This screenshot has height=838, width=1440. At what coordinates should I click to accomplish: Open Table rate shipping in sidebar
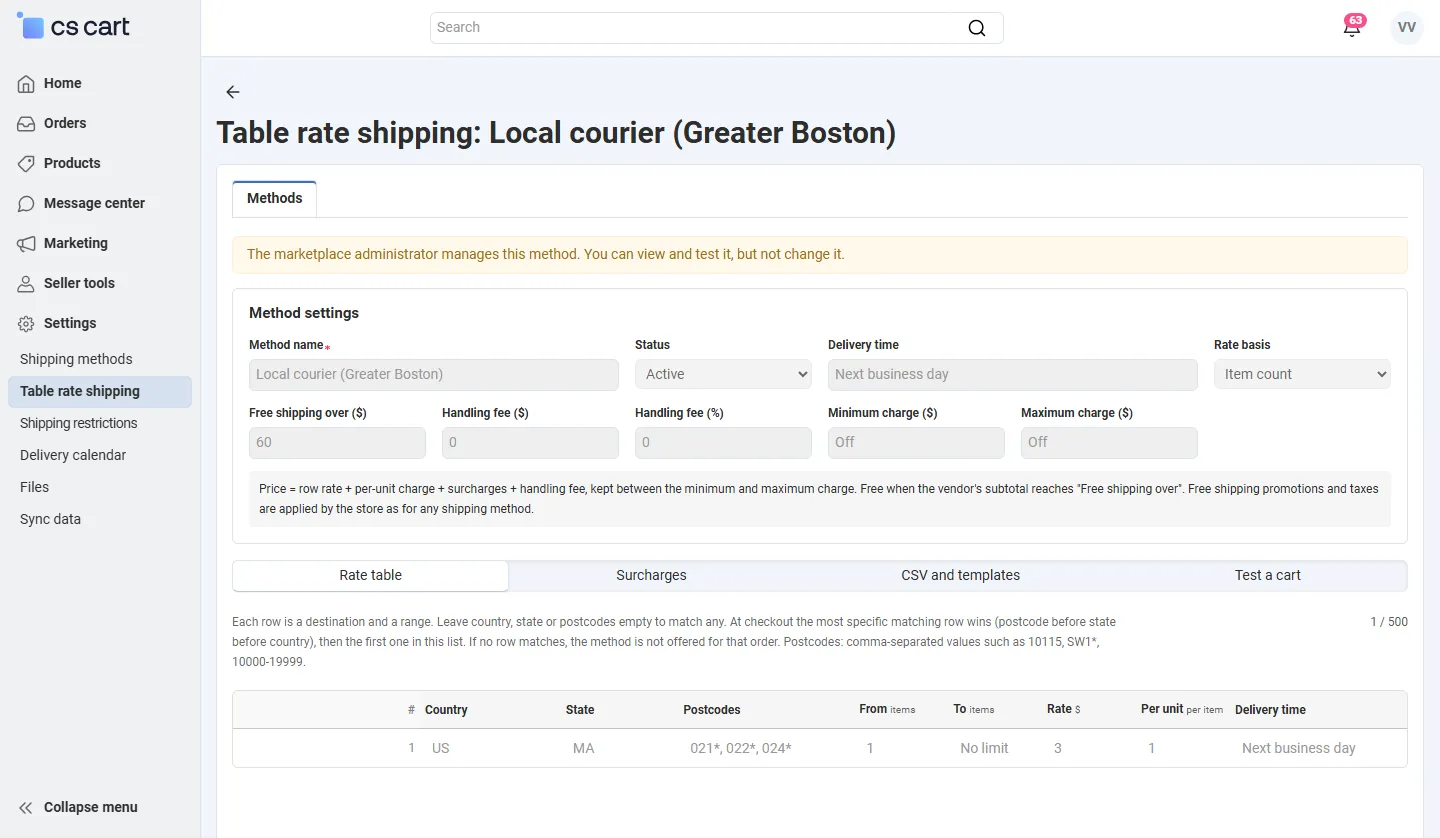100,391
